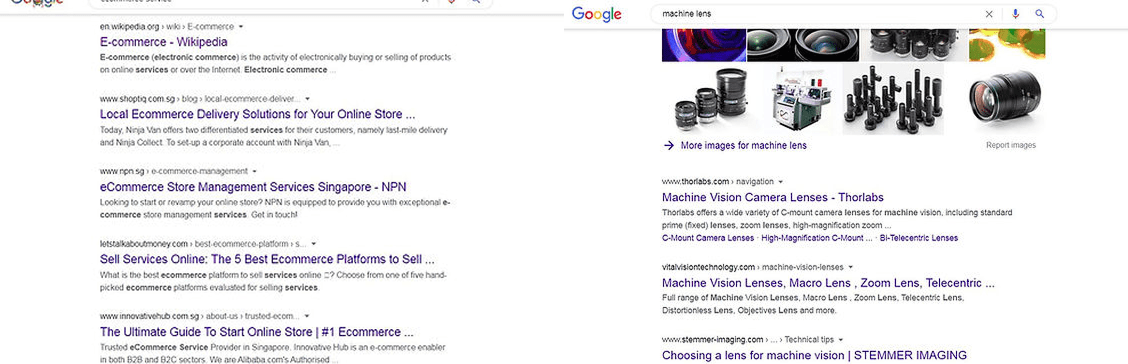Viewport: 1128px width, 364px height.
Task: Follow the C-Mount Camera Lenses sublink
Action: click(x=707, y=238)
